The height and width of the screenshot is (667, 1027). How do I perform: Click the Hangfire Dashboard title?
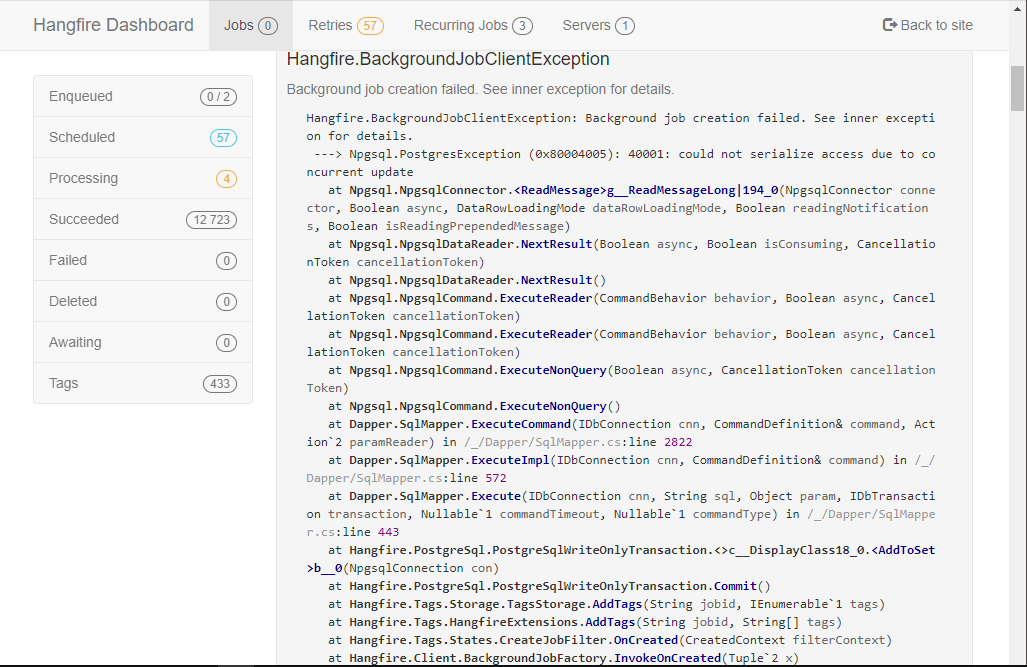[x=113, y=25]
